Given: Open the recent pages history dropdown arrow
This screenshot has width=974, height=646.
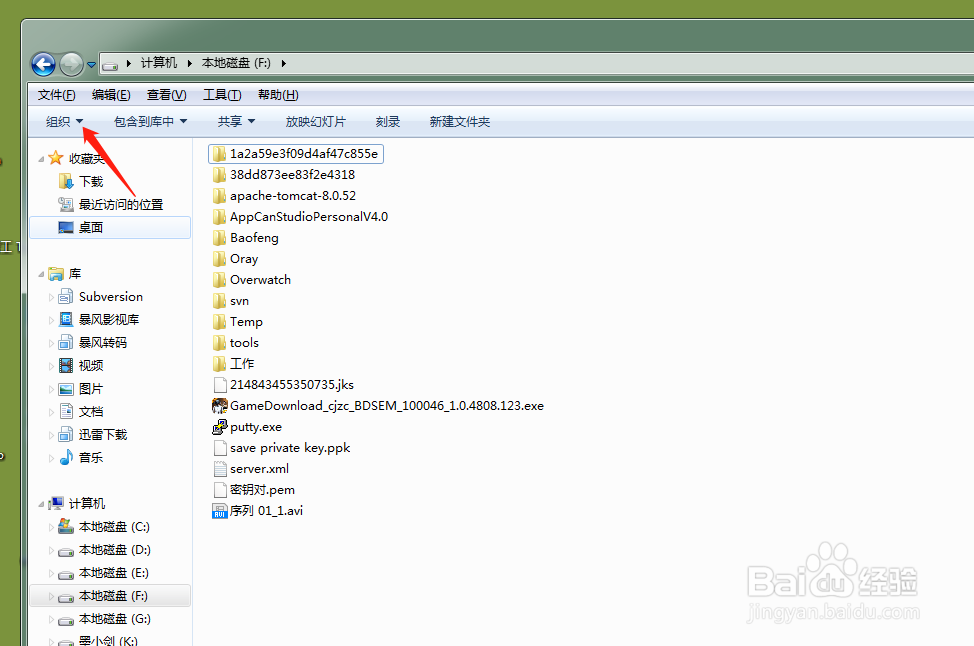Looking at the screenshot, I should pos(91,65).
